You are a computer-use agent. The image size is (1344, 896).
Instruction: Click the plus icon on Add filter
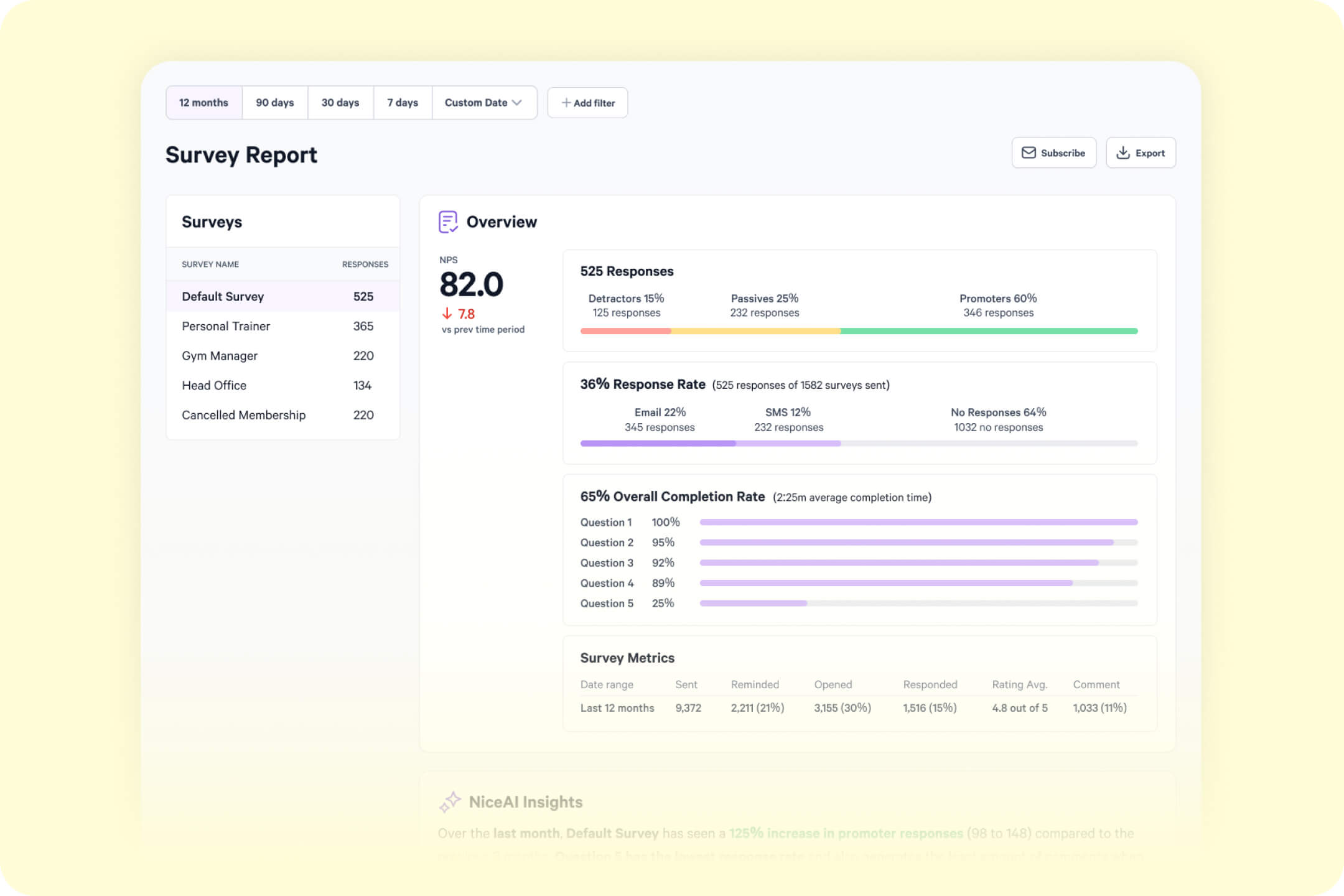pos(566,103)
